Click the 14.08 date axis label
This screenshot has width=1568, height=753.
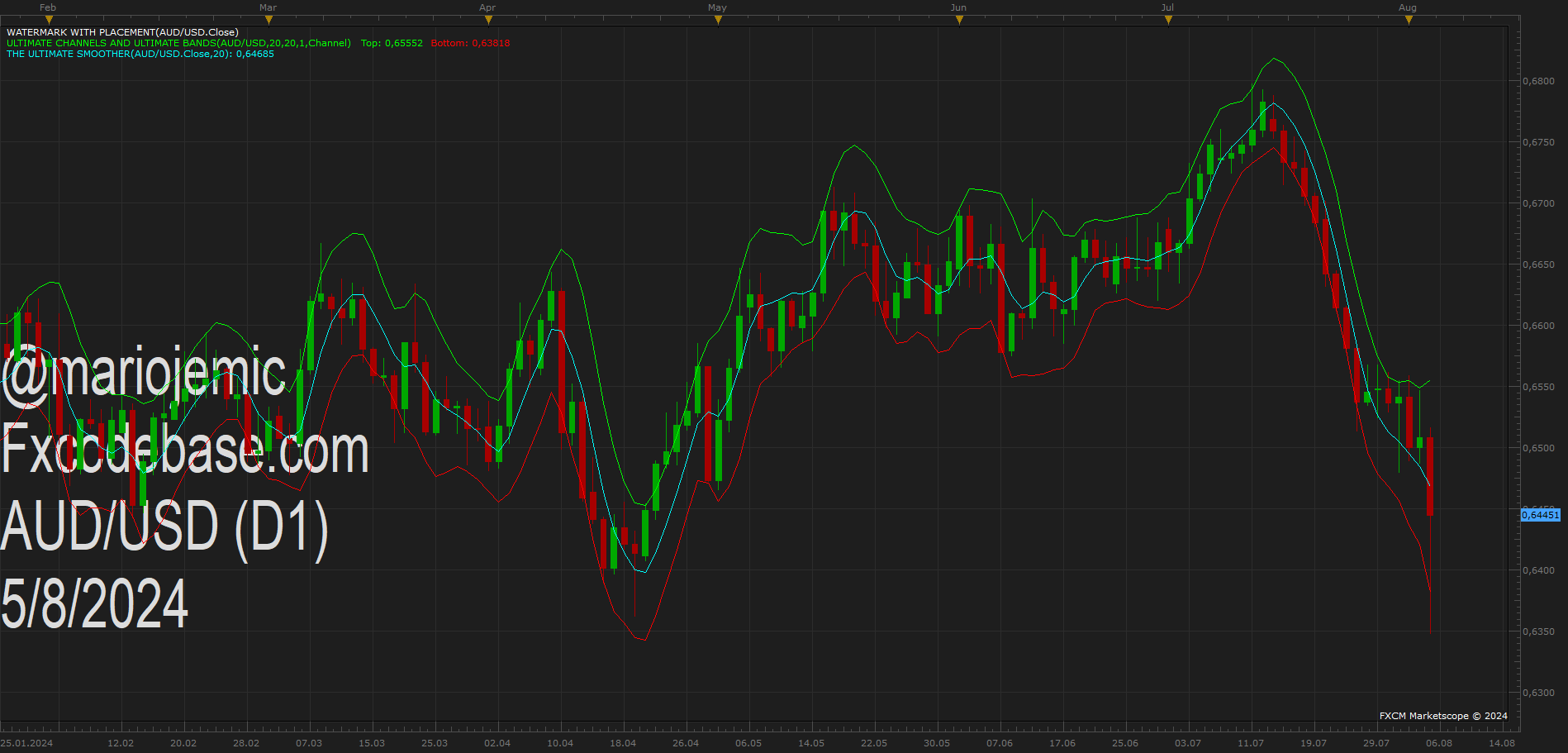(1502, 743)
